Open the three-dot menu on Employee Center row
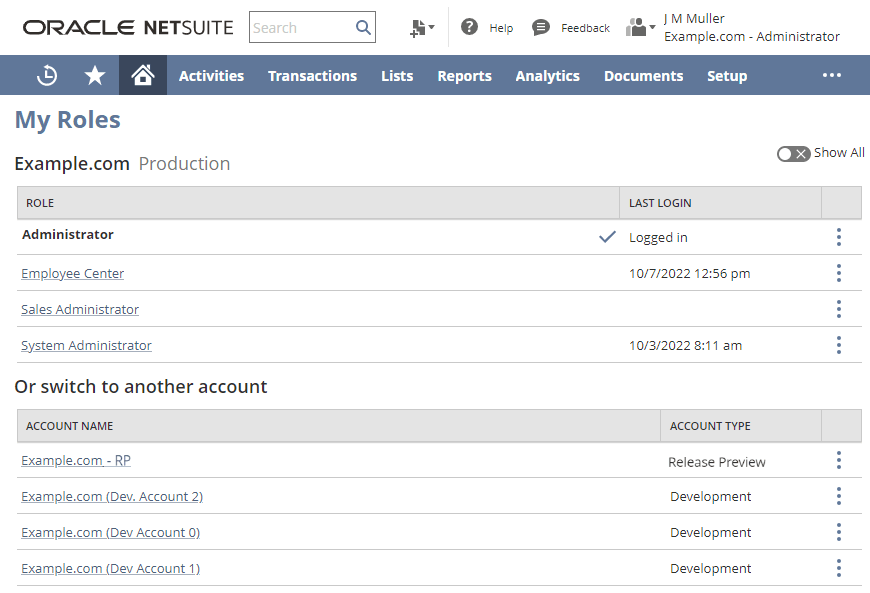 point(838,273)
